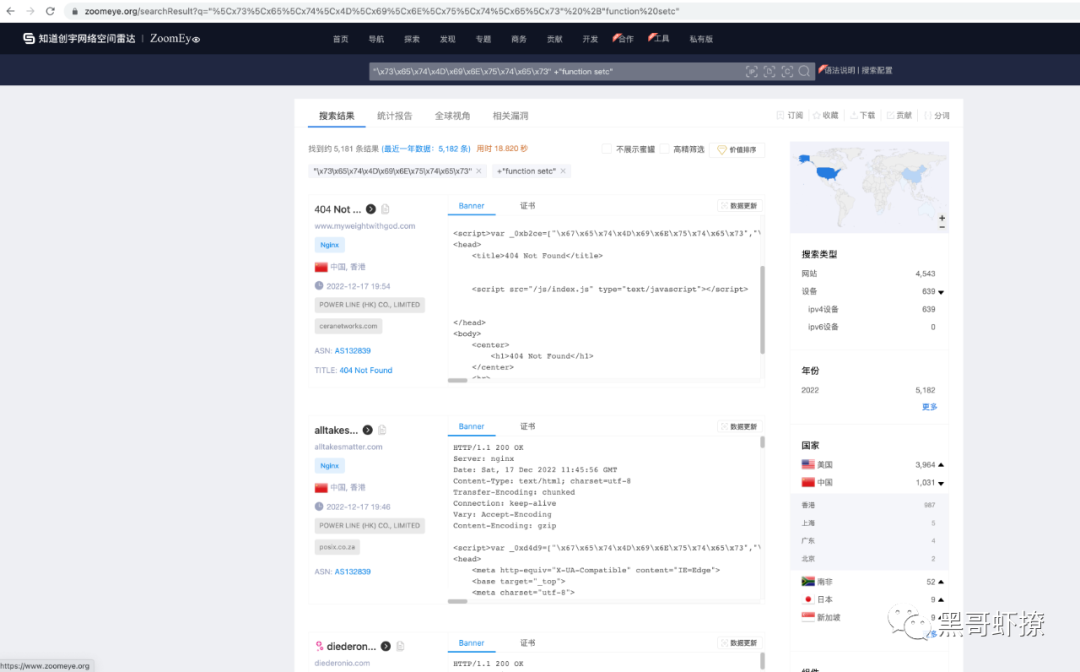Image resolution: width=1080 pixels, height=672 pixels.
Task: Expand the devices (设备) category arrow
Action: click(x=941, y=292)
